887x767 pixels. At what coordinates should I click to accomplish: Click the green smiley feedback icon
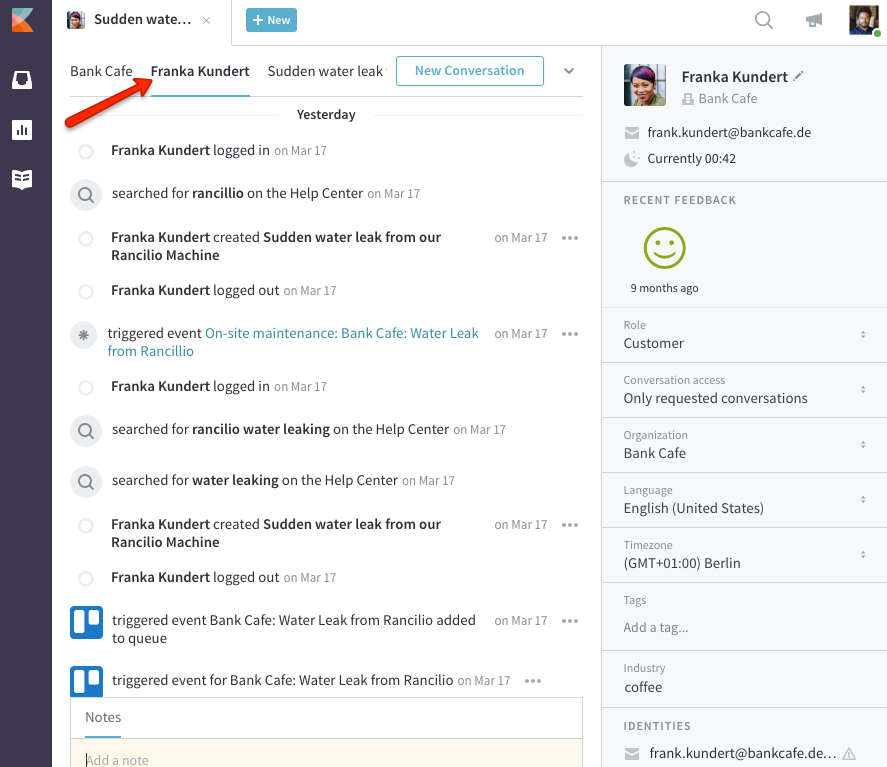(665, 248)
